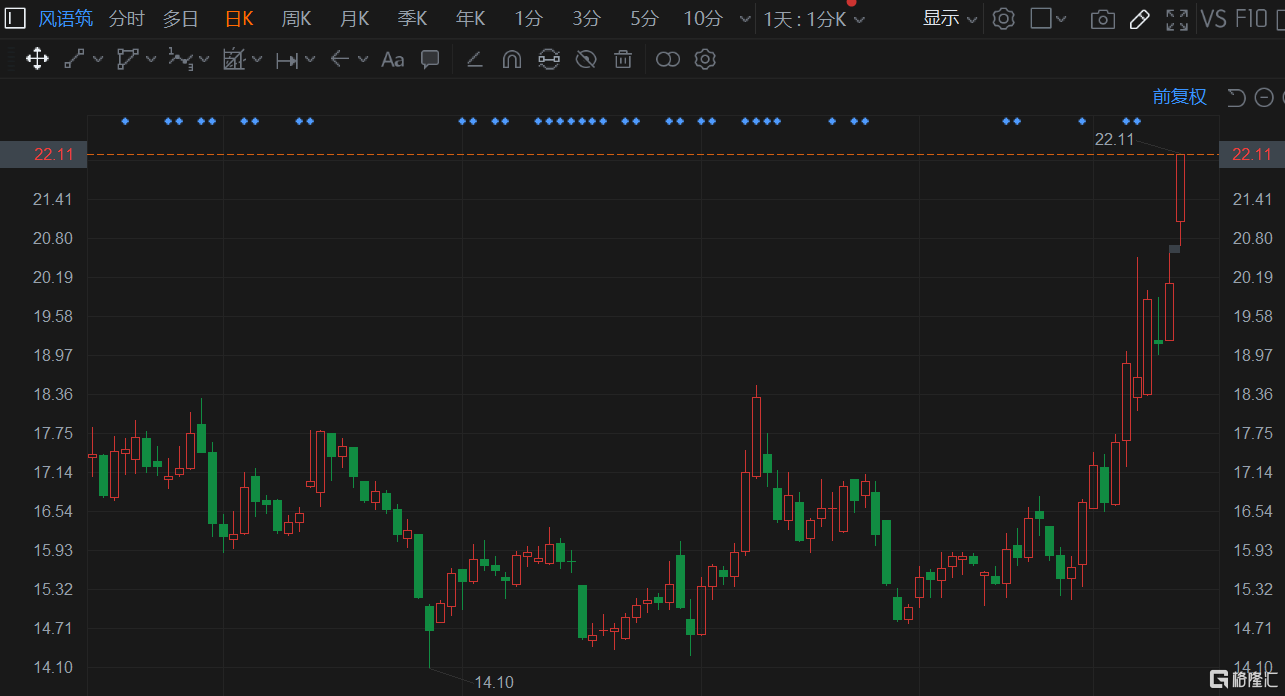The height and width of the screenshot is (696, 1285).
Task: Toggle the left sidebar panel icon
Action: tap(16, 18)
